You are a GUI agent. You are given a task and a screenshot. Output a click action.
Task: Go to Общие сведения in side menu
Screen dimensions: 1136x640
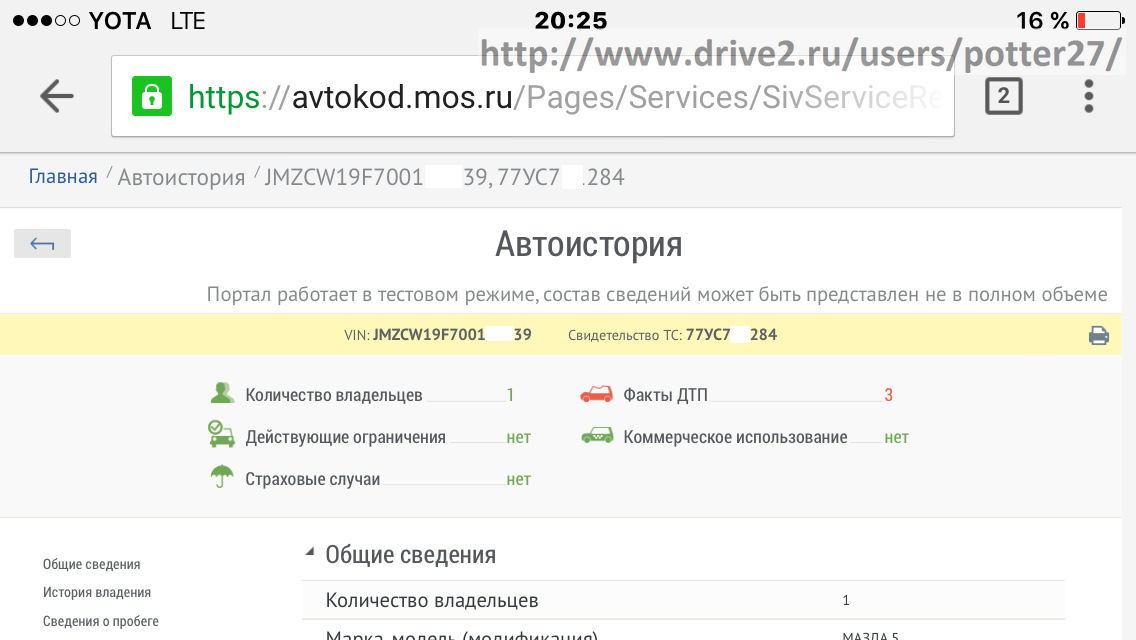pos(91,564)
